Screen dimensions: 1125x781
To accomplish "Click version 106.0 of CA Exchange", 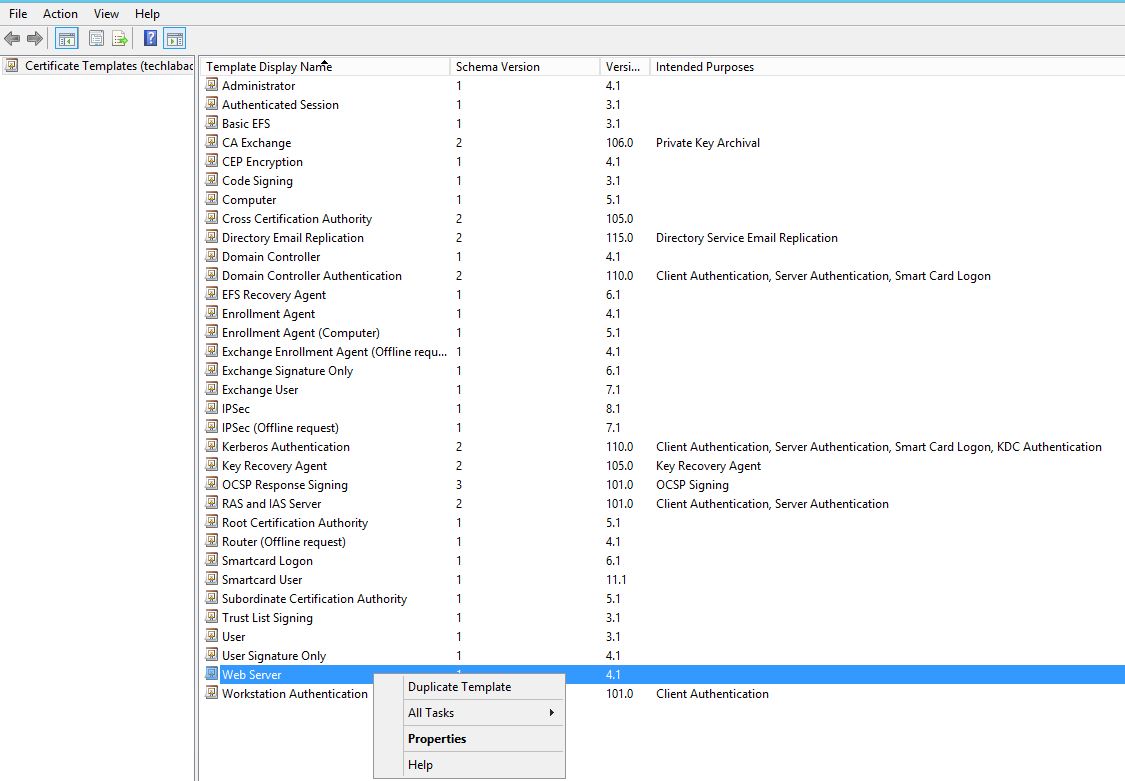I will coord(619,143).
